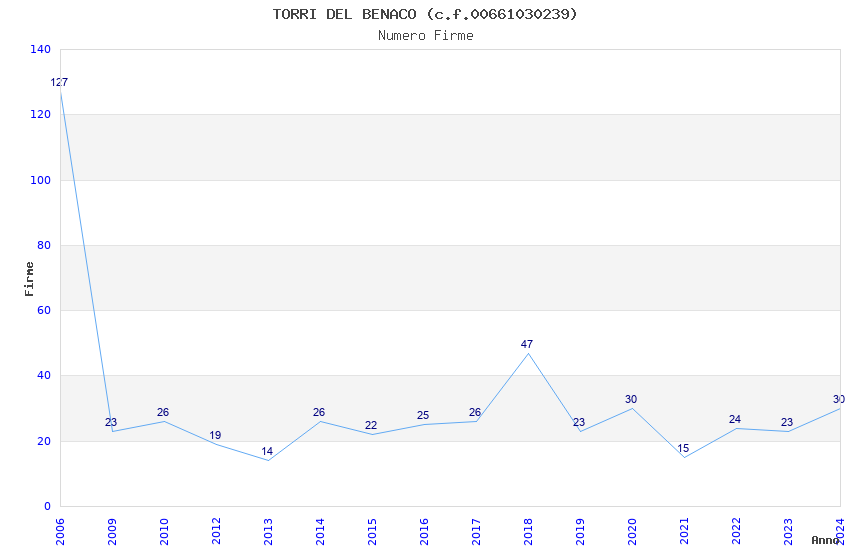This screenshot has width=850, height=550.
Task: Click the 2023 x-axis year tick
Action: (x=788, y=532)
